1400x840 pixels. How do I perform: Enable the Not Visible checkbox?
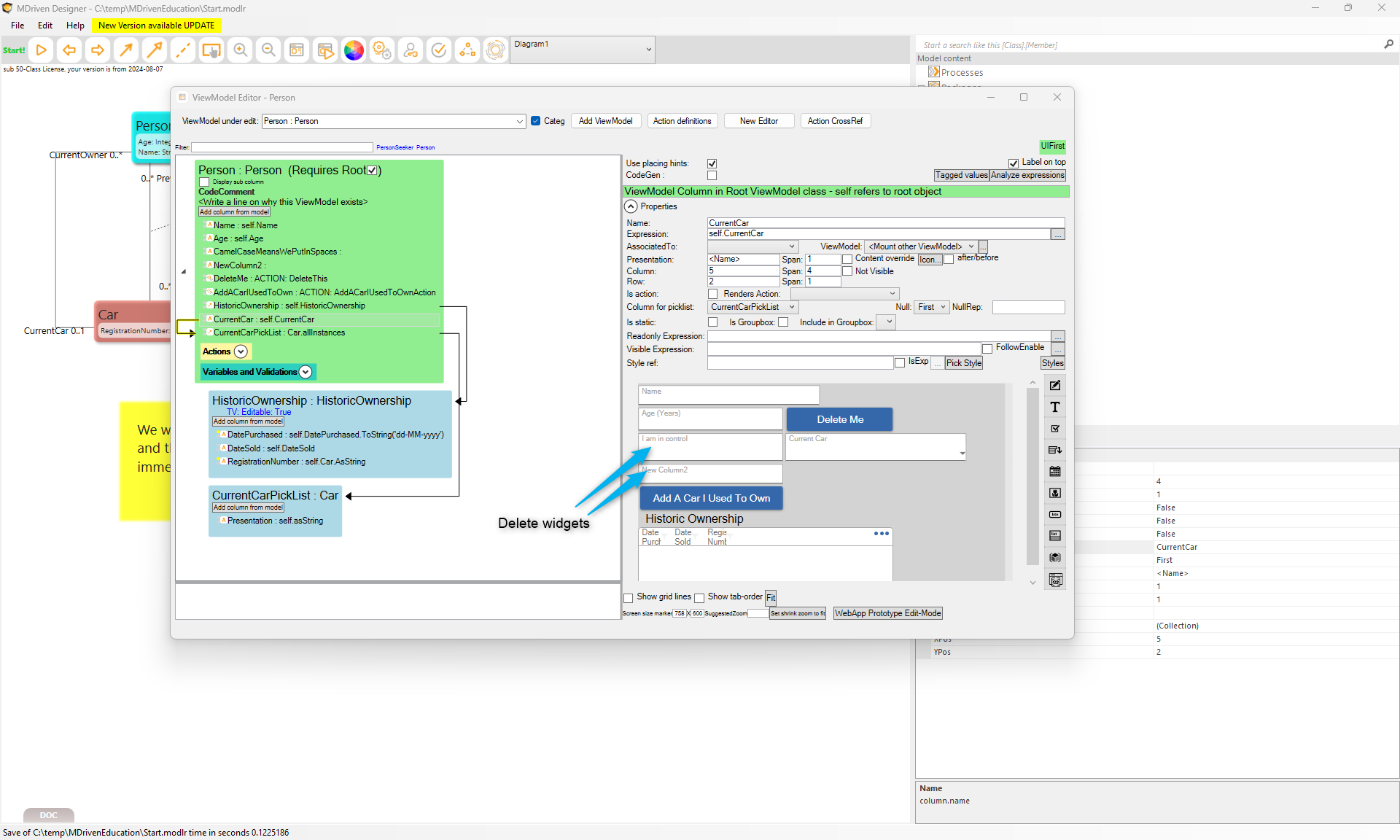pos(847,271)
